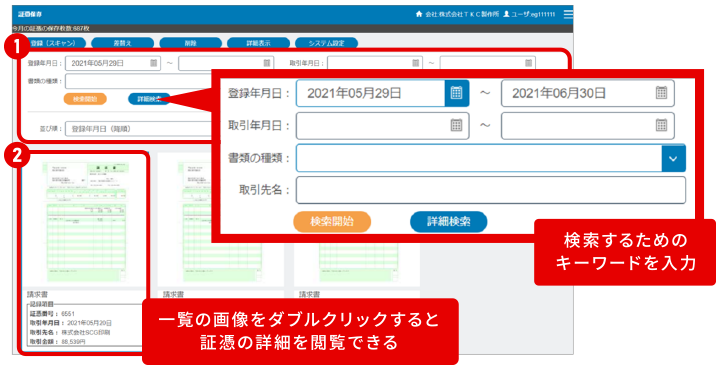Click the 取引年月日: 2021年05月20日 text
This screenshot has height=370, width=720.
[x=71, y=323]
